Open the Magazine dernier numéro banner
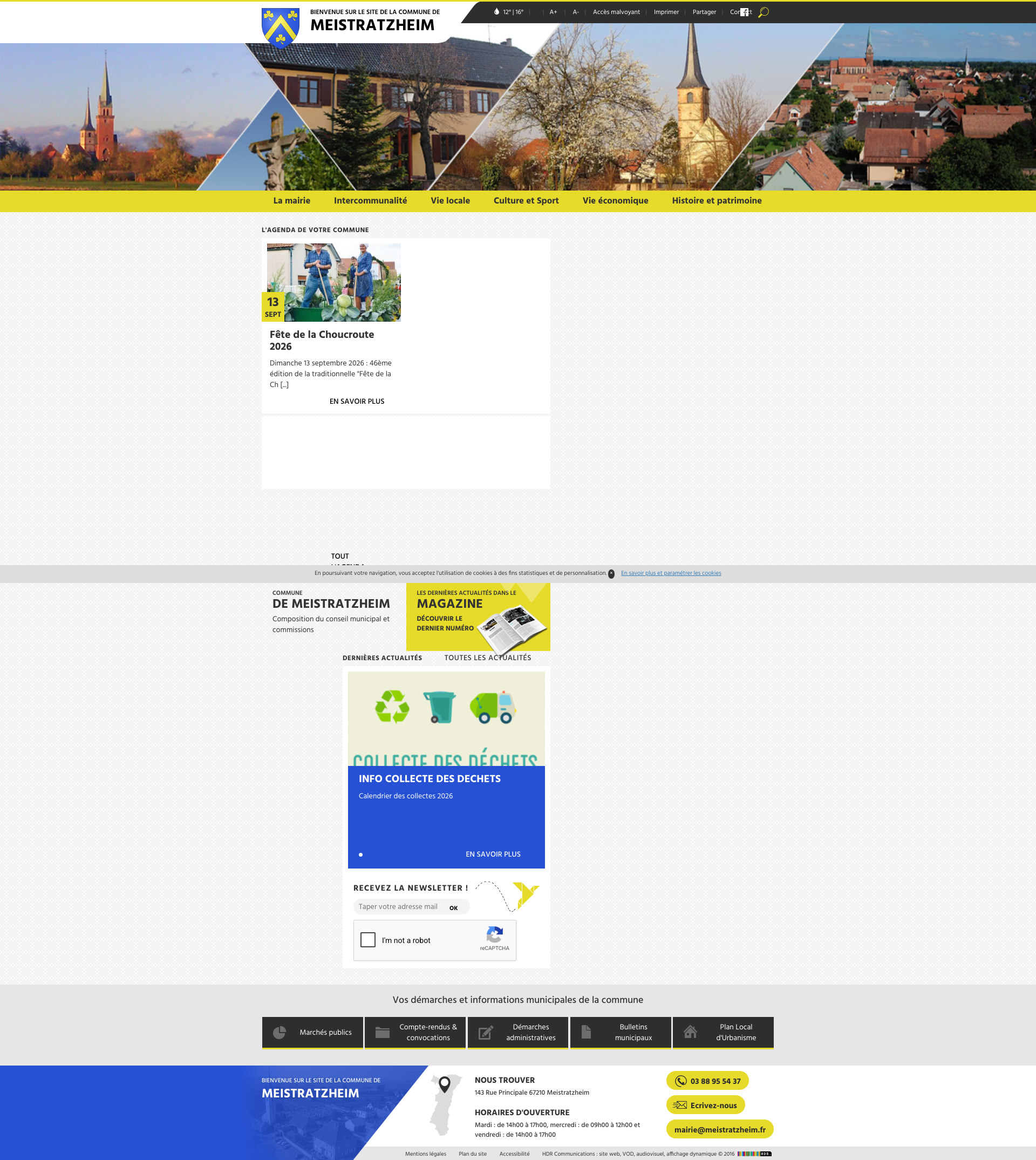This screenshot has width=1036, height=1160. point(478,617)
